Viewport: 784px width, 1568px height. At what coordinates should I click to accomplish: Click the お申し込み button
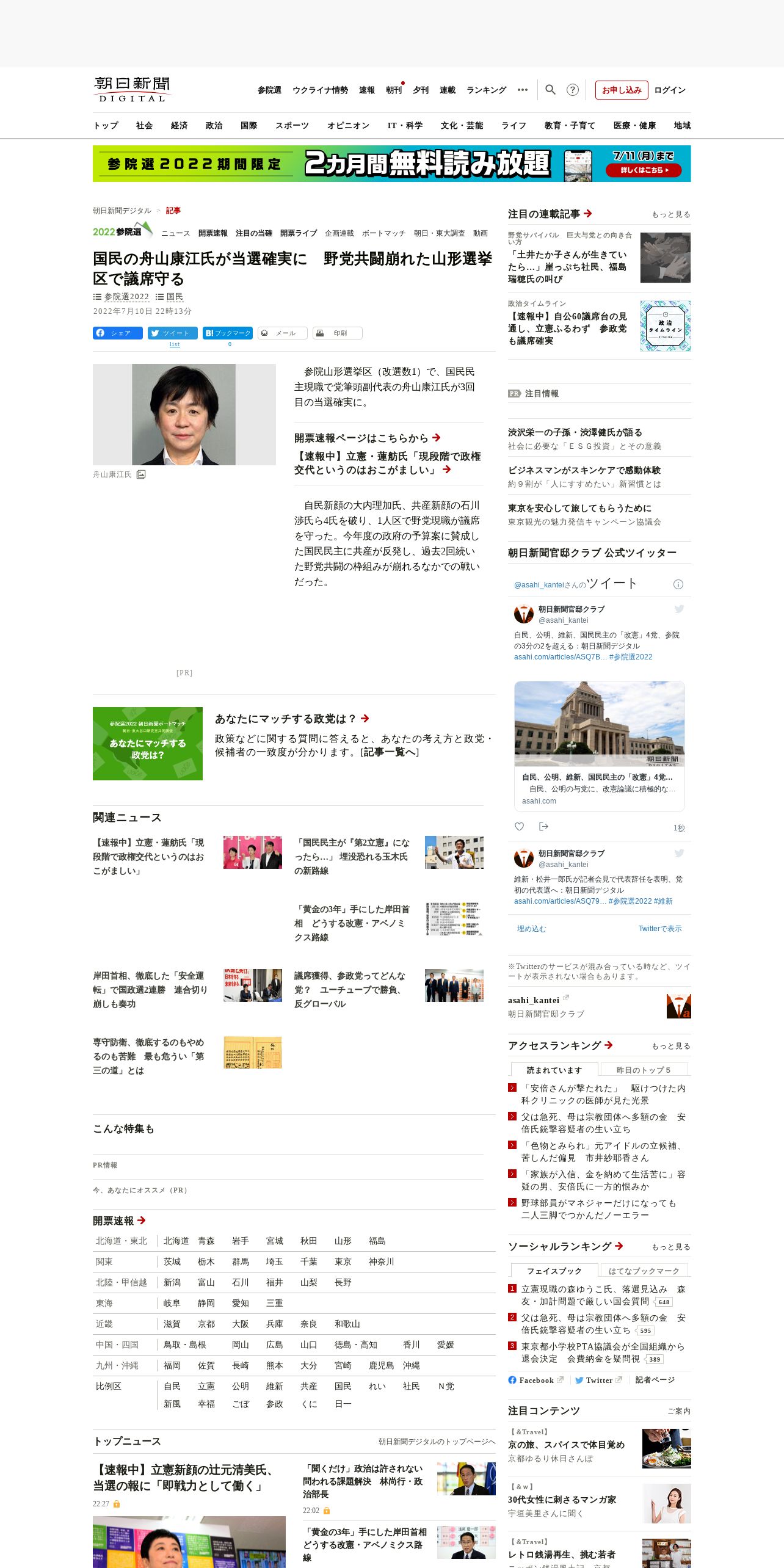coord(622,90)
